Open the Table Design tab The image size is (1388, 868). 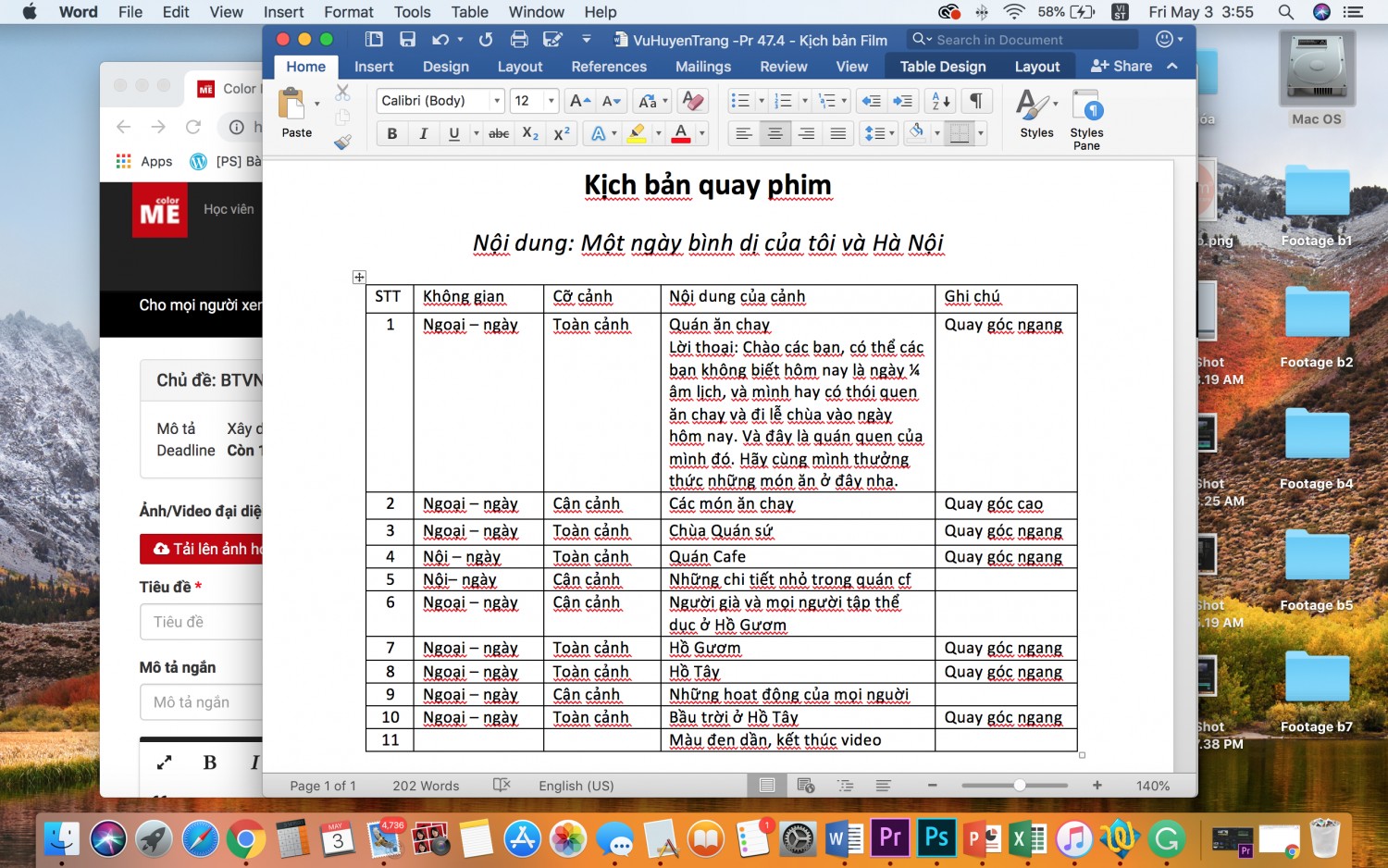pyautogui.click(x=943, y=67)
